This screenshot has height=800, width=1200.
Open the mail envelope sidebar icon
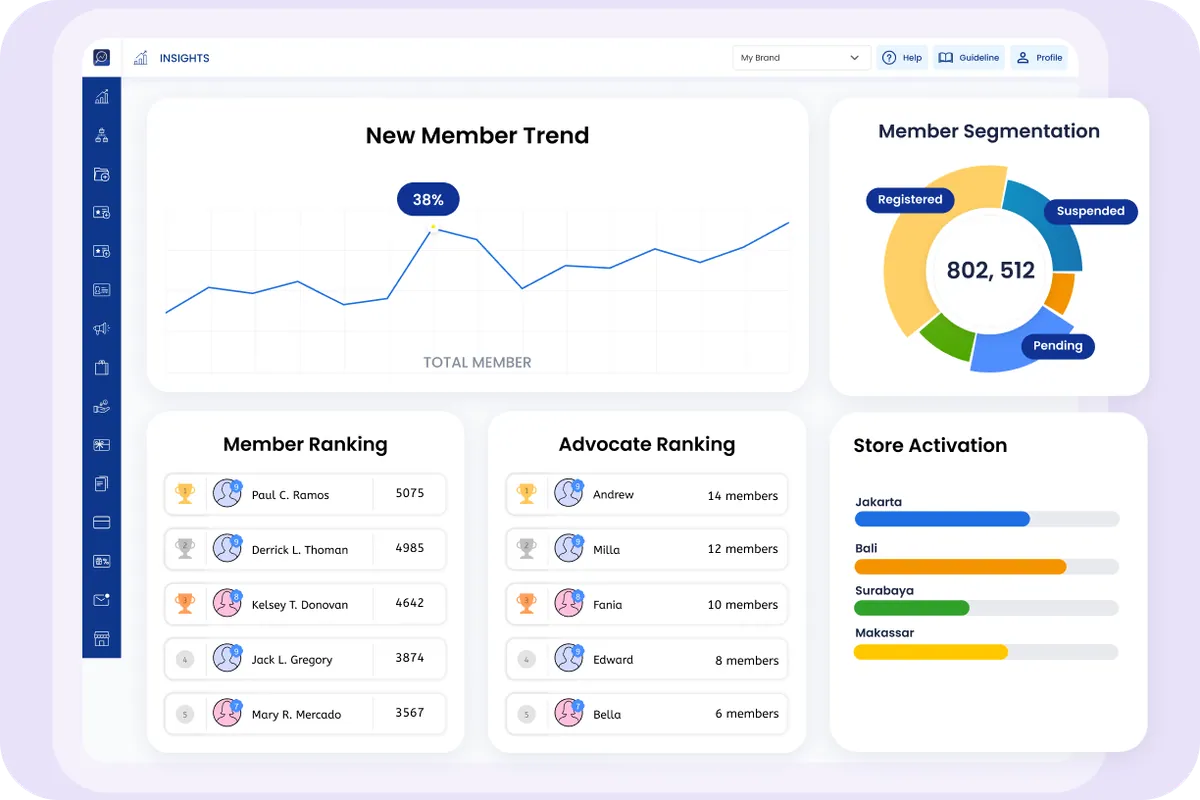coord(101,600)
